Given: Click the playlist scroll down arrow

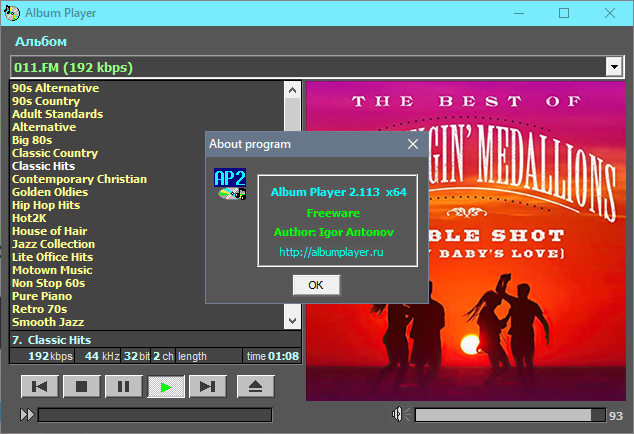Looking at the screenshot, I should pos(292,321).
